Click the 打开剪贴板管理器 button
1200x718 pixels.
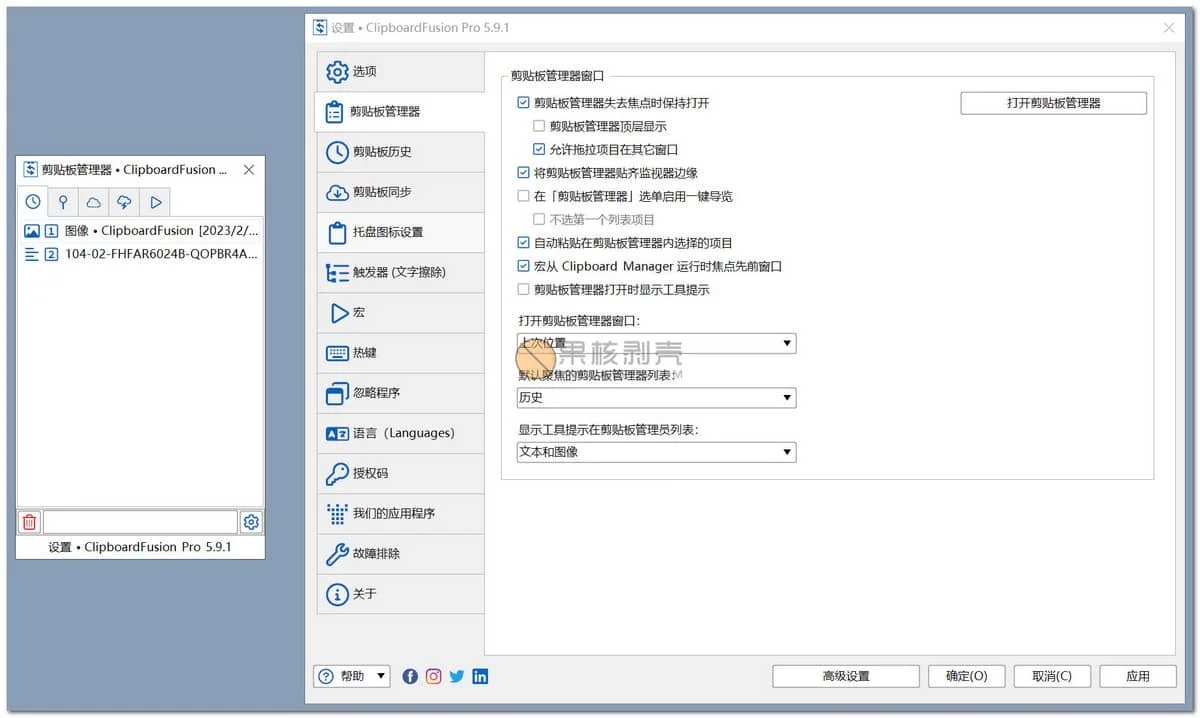pyautogui.click(x=1053, y=102)
